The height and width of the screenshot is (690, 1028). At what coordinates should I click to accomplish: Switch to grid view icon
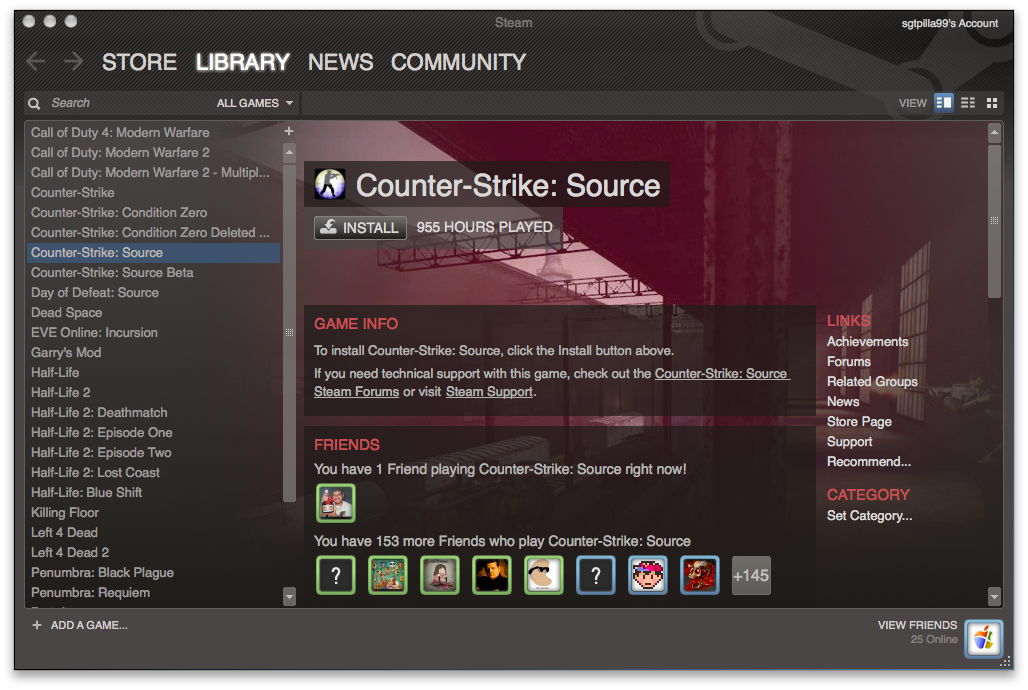click(992, 103)
